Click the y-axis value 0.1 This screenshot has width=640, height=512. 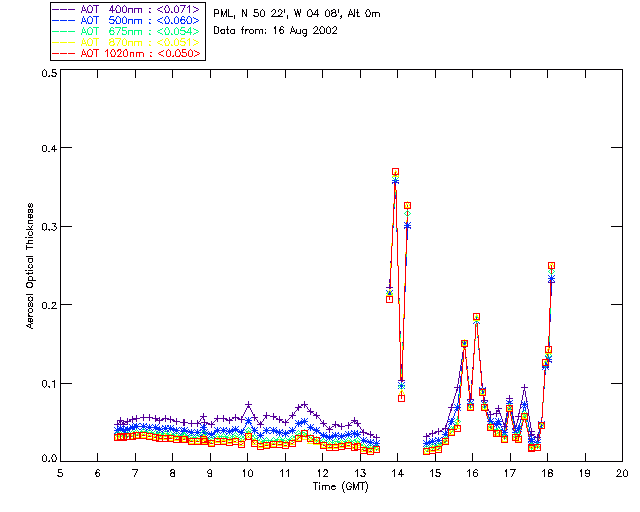(49, 384)
